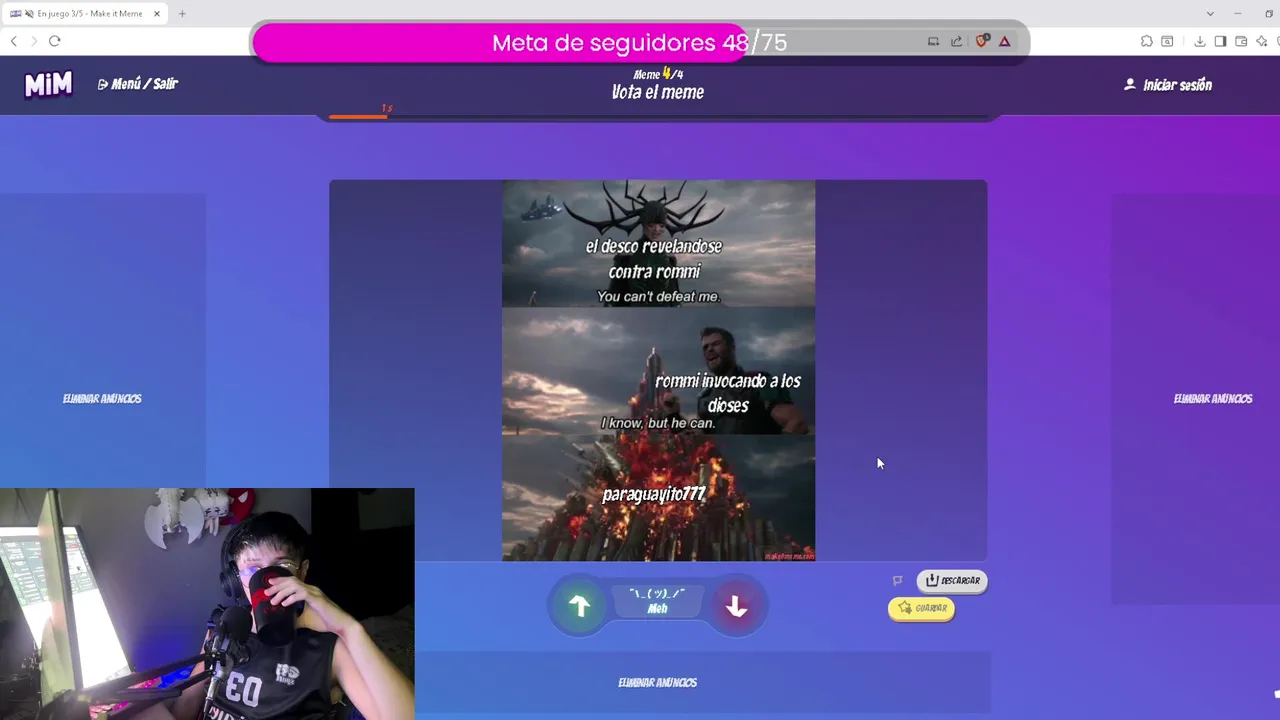Click the Hela meme image
1280x720 pixels.
point(658,370)
